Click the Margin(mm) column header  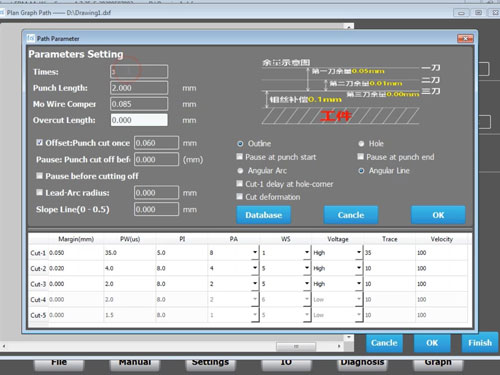pyautogui.click(x=76, y=239)
